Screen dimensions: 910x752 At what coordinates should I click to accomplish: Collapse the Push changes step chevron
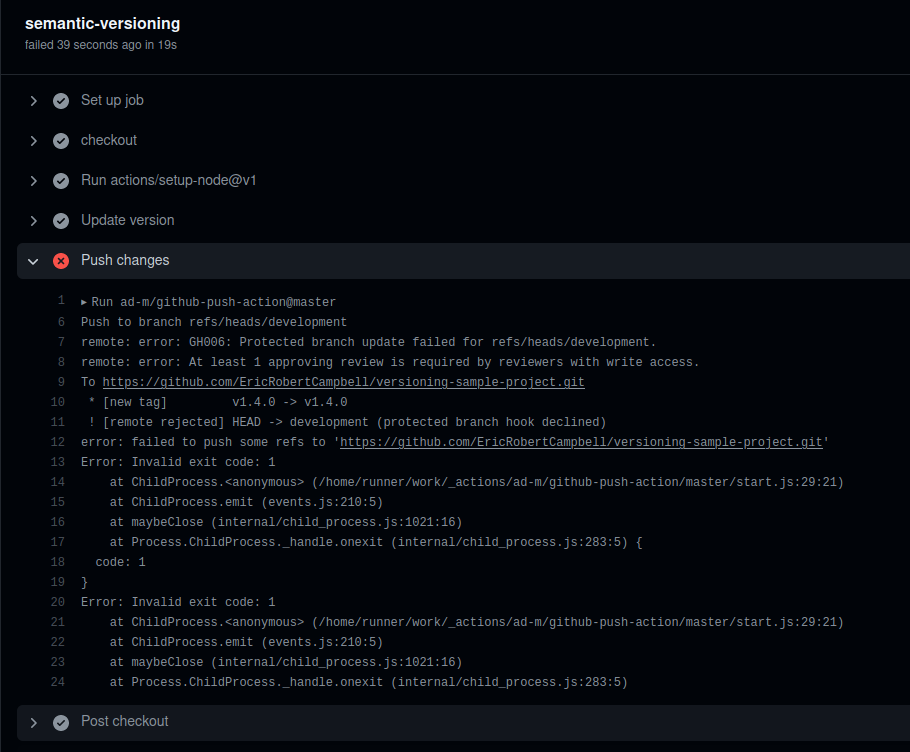[34, 261]
